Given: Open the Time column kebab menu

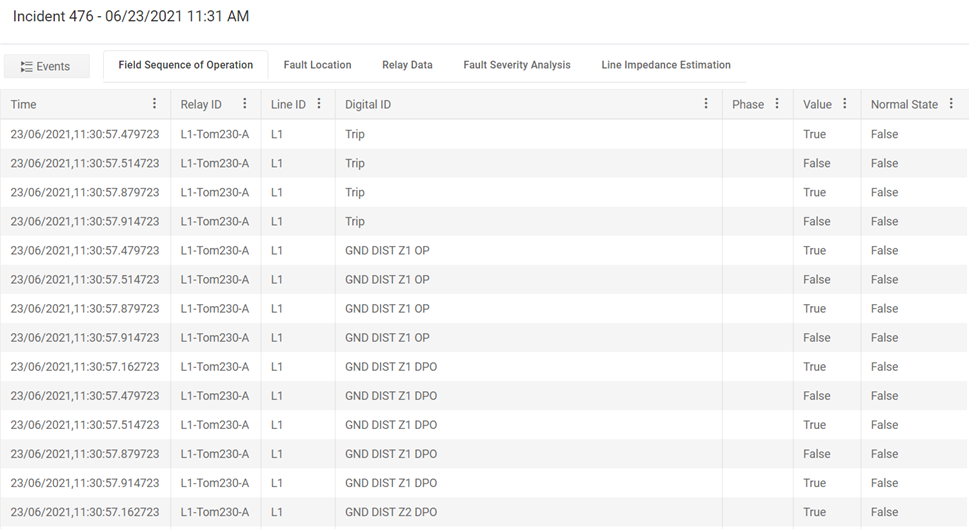Looking at the screenshot, I should [x=154, y=104].
